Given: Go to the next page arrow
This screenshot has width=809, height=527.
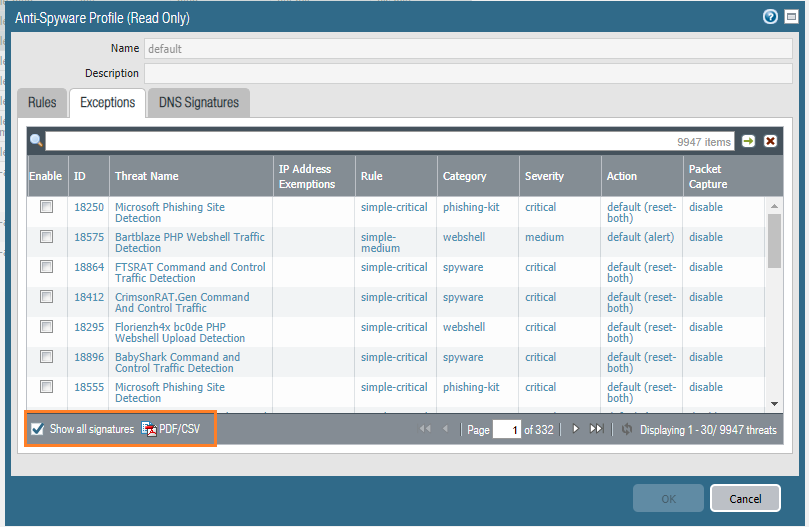Looking at the screenshot, I should click(575, 429).
